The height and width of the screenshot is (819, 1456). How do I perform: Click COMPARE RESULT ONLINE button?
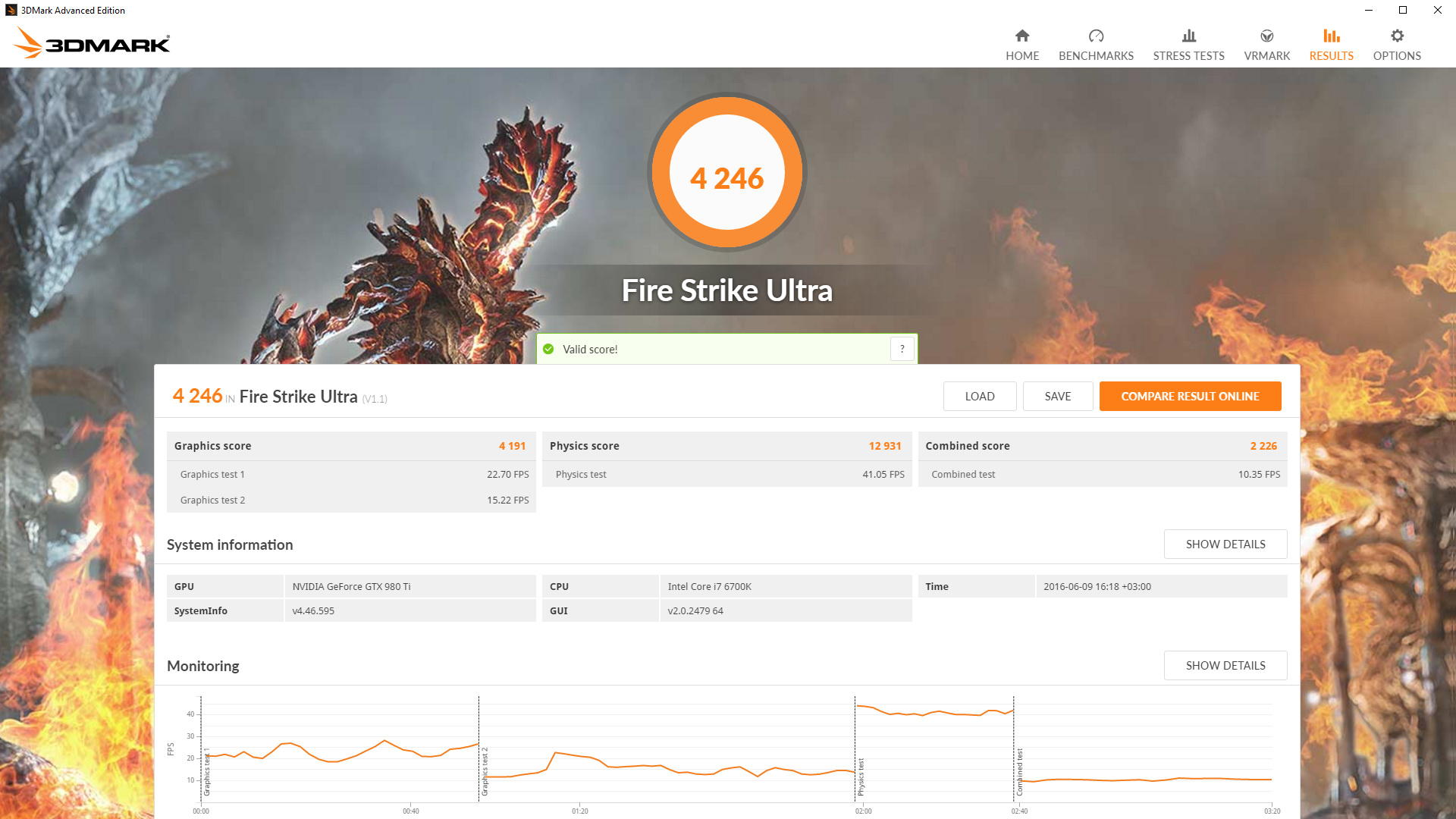[x=1190, y=396]
